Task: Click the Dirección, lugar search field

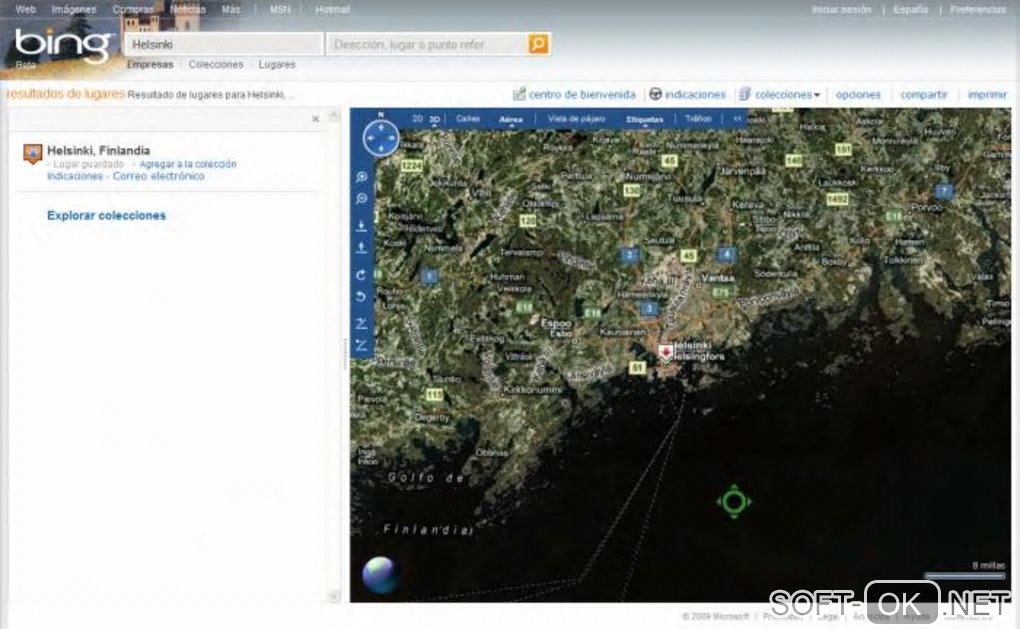Action: pos(427,44)
